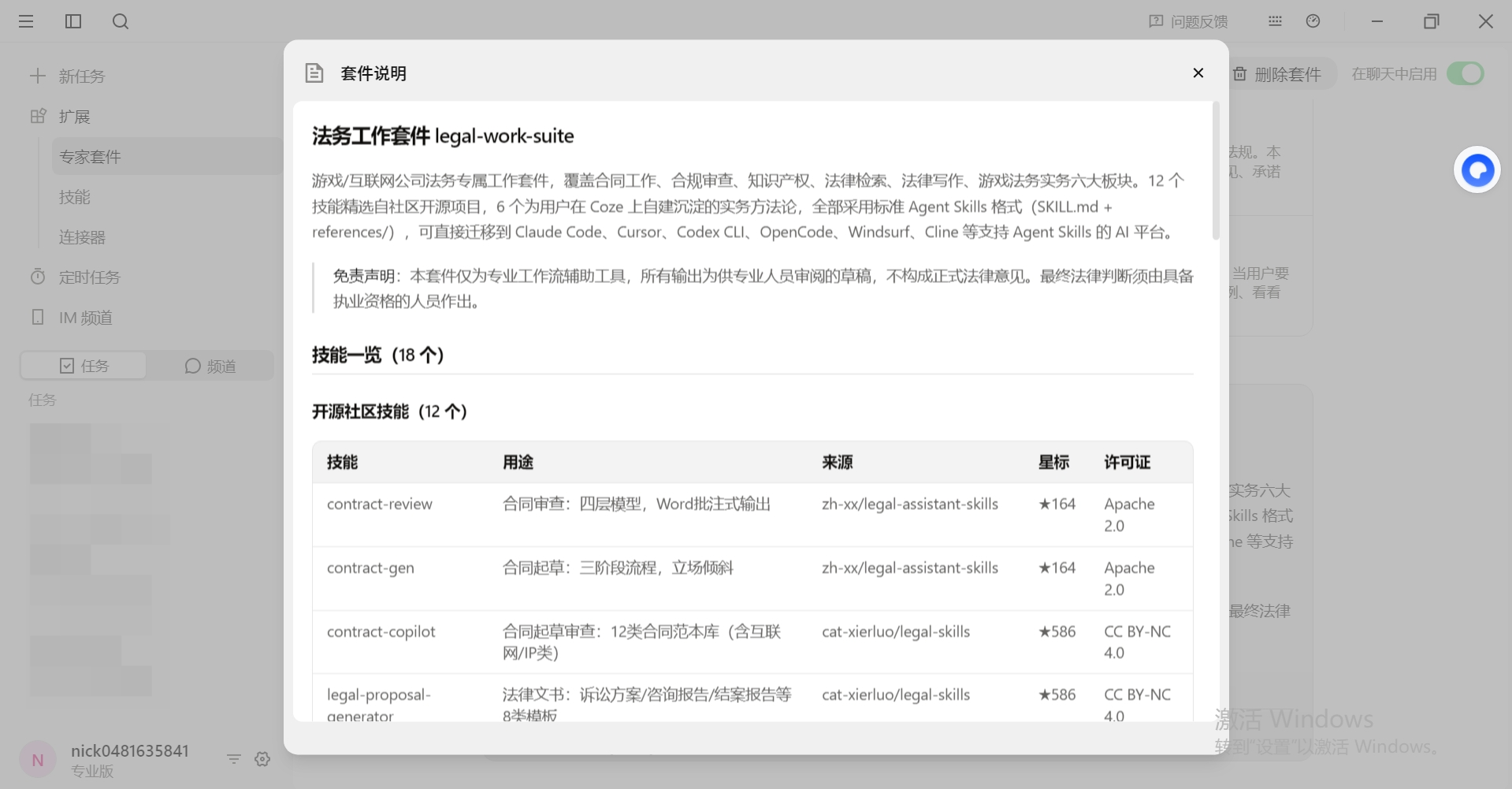Select 技能 in the sidebar
The width and height of the screenshot is (1512, 789).
click(x=75, y=197)
